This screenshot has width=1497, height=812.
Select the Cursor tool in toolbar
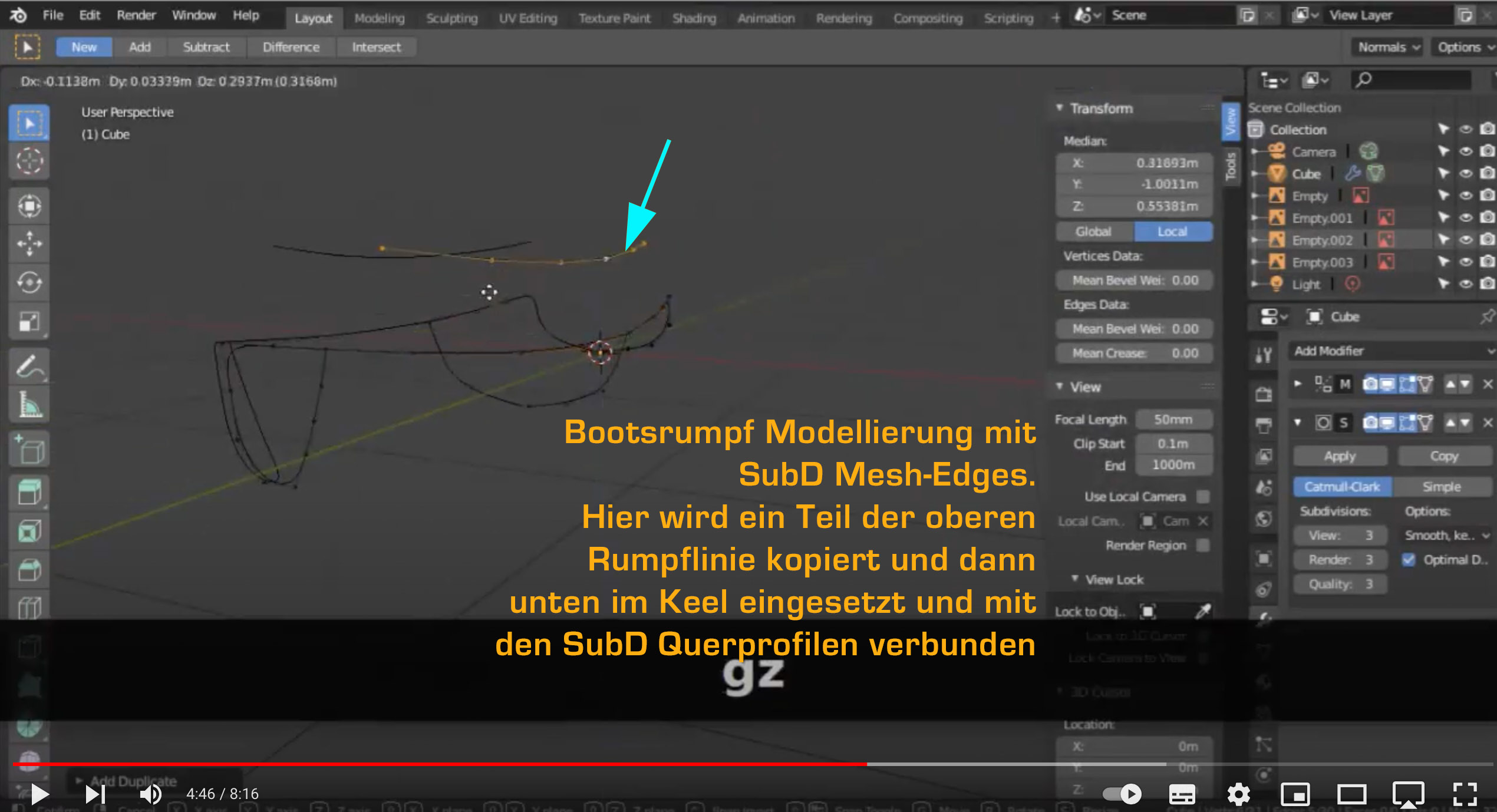(29, 161)
